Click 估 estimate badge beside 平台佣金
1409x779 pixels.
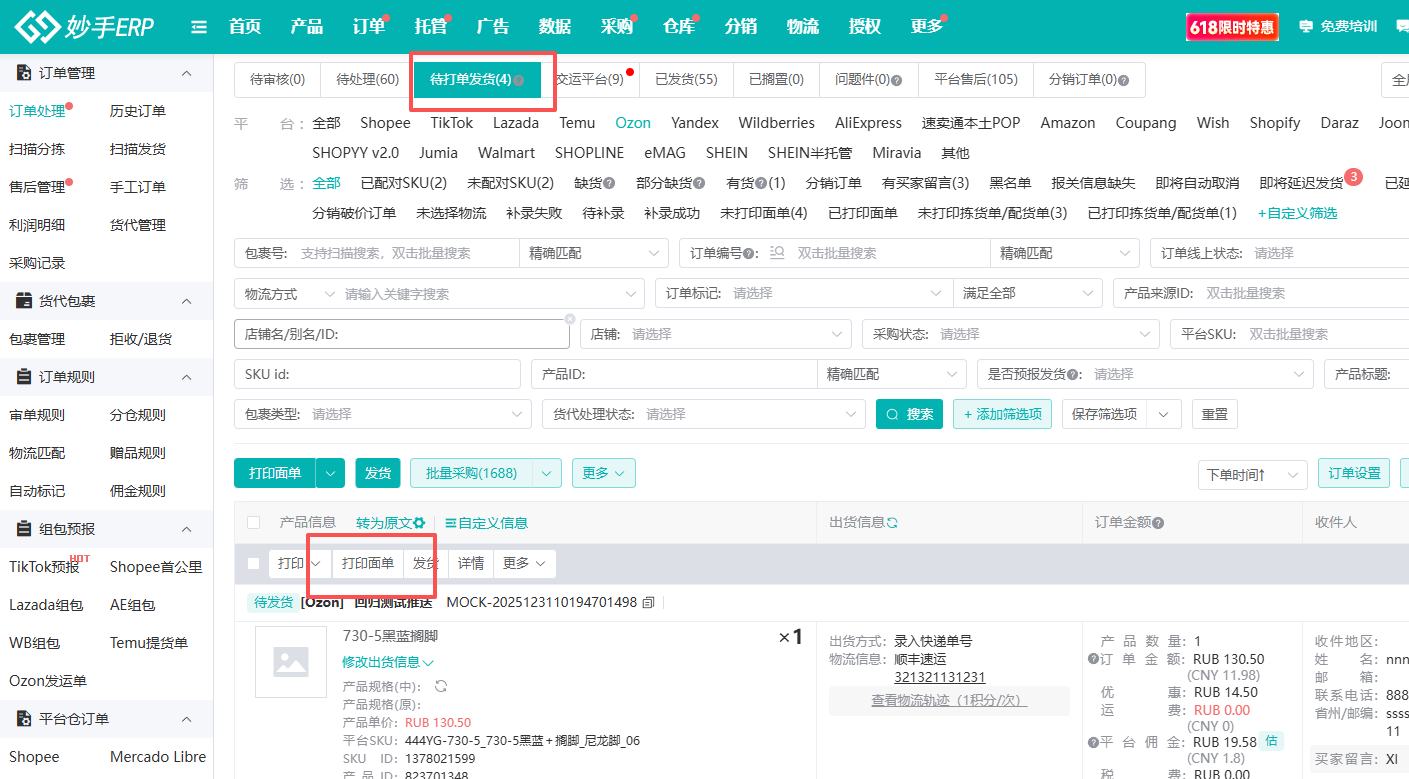click(x=1271, y=741)
